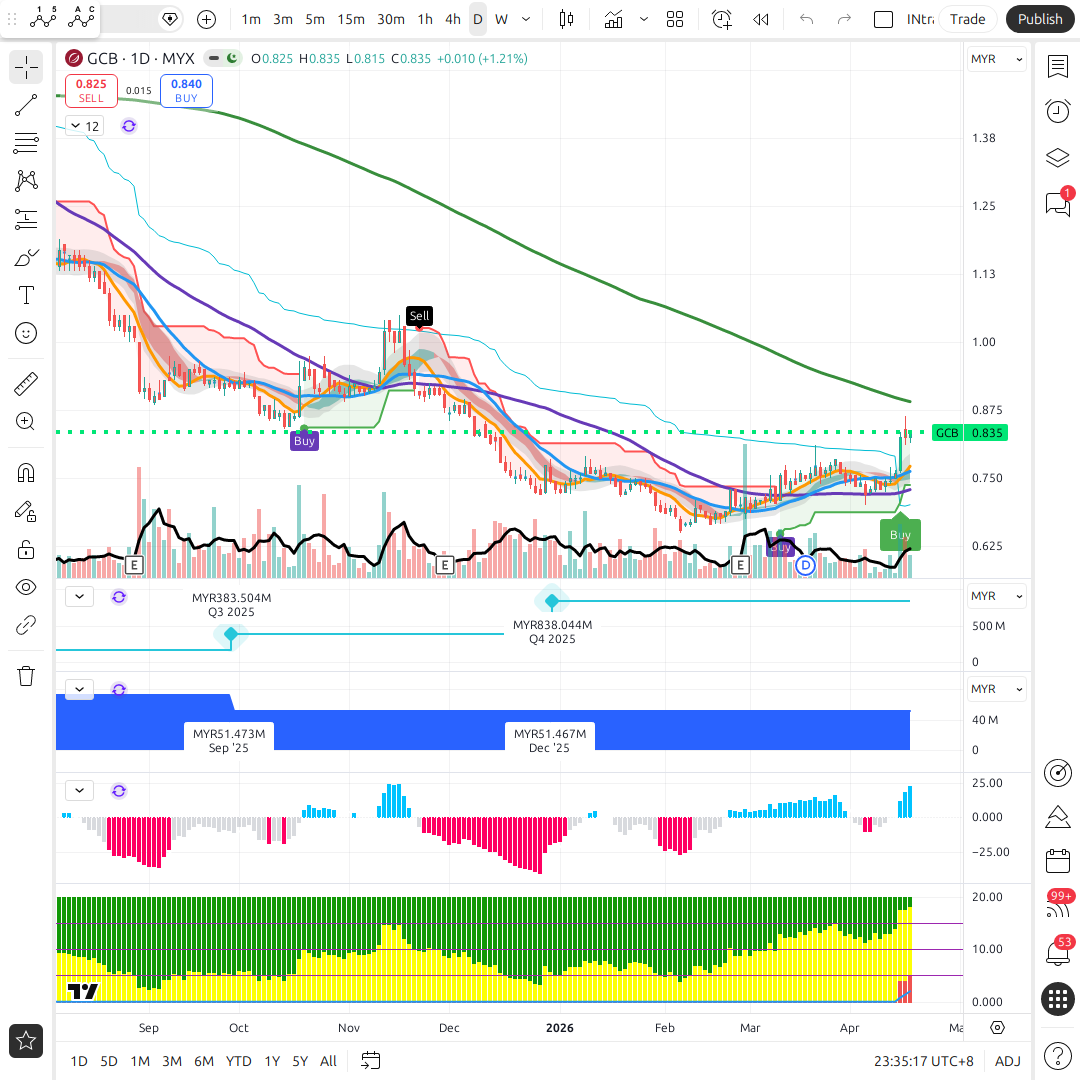Image resolution: width=1080 pixels, height=1080 pixels.
Task: Toggle ADJ adjusted data button
Action: point(1008,1061)
